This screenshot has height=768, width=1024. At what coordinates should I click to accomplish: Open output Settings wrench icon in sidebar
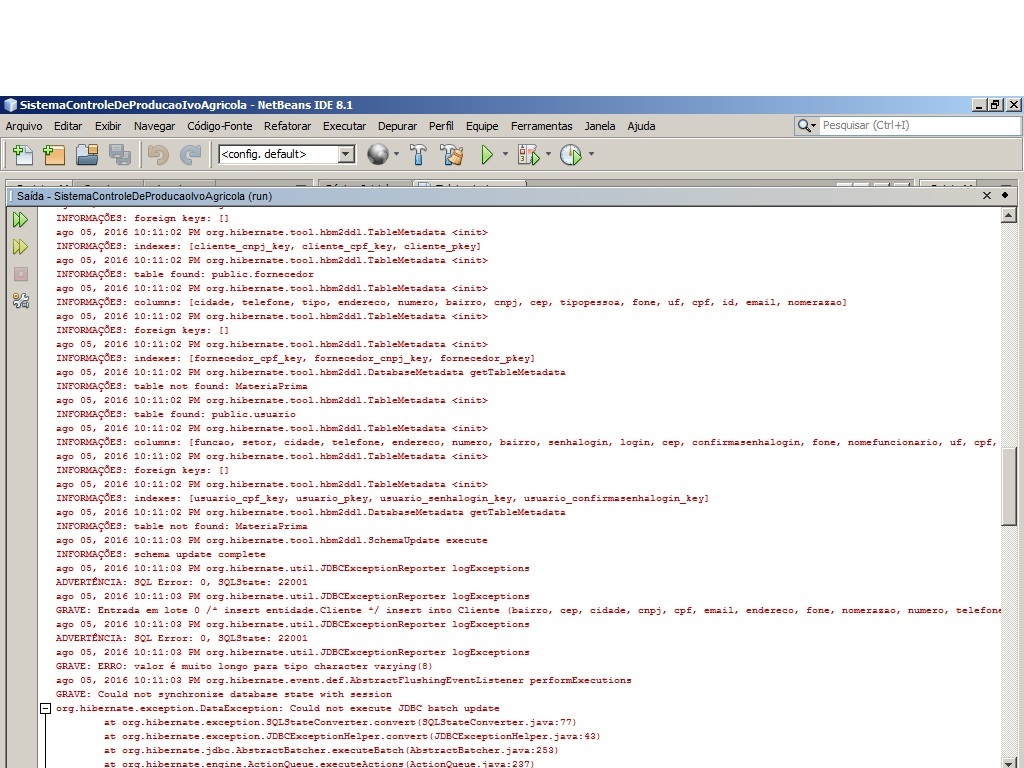click(21, 300)
